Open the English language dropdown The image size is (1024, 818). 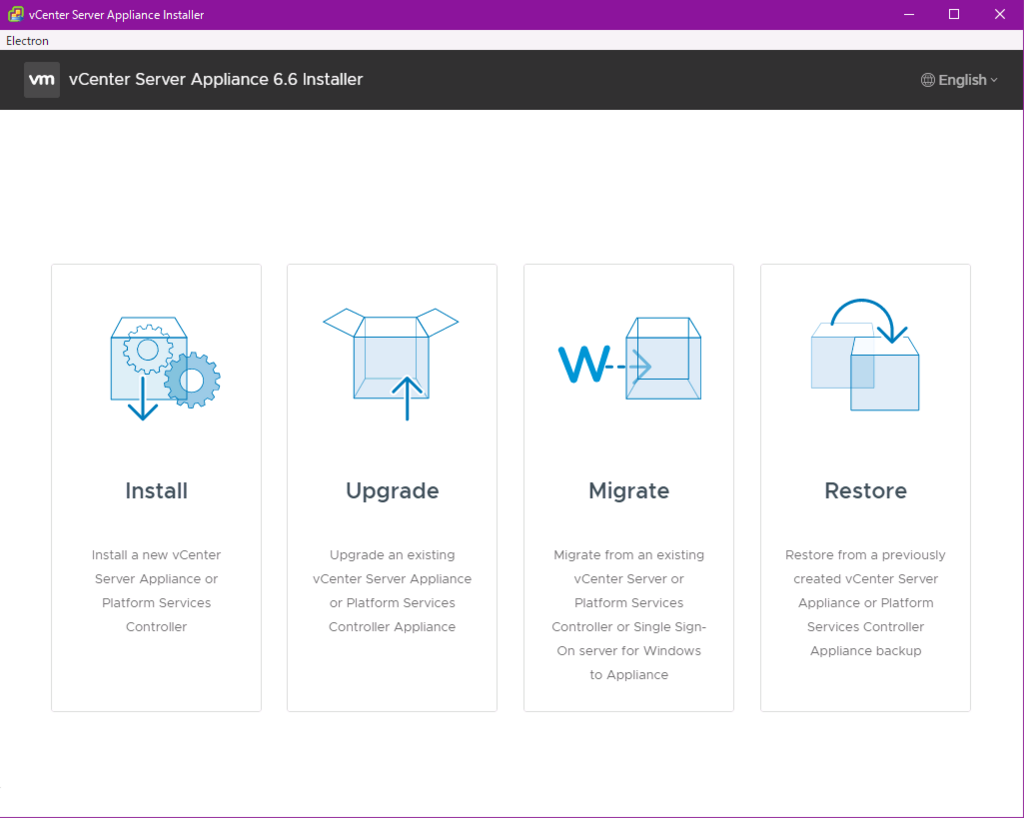pyautogui.click(x=959, y=80)
